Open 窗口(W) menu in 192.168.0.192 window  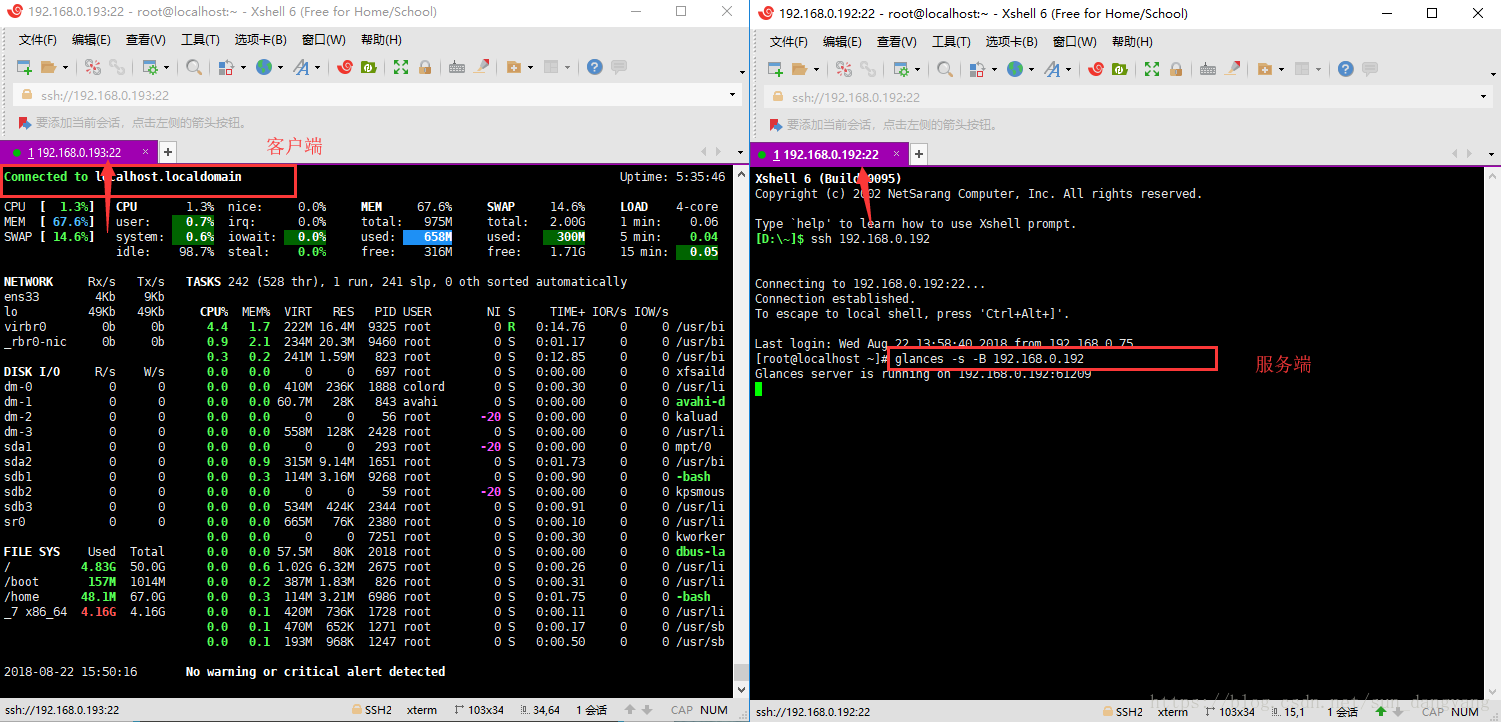(1075, 42)
